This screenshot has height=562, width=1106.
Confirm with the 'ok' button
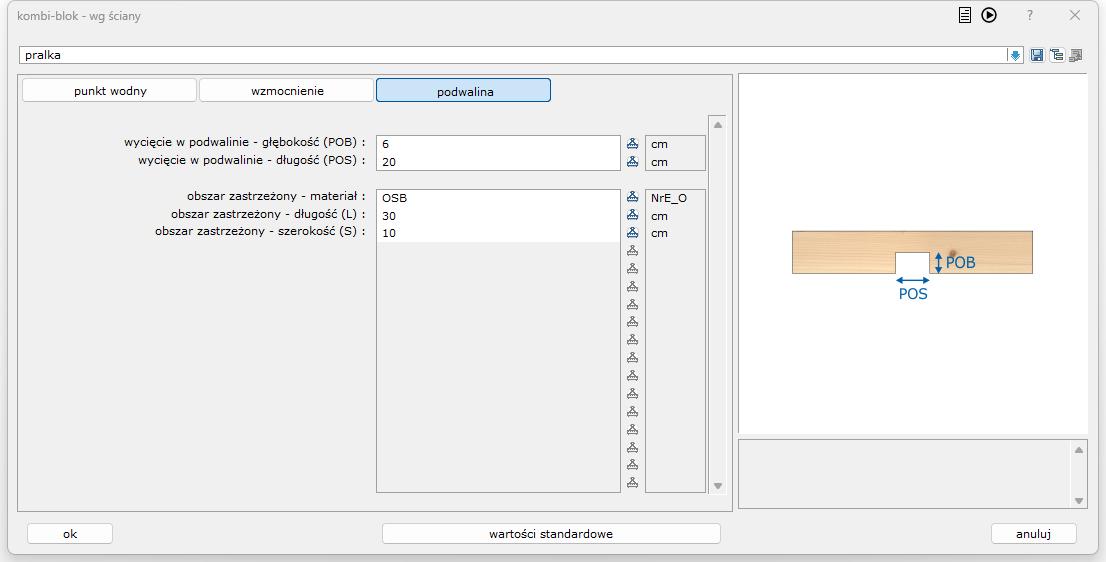click(70, 534)
